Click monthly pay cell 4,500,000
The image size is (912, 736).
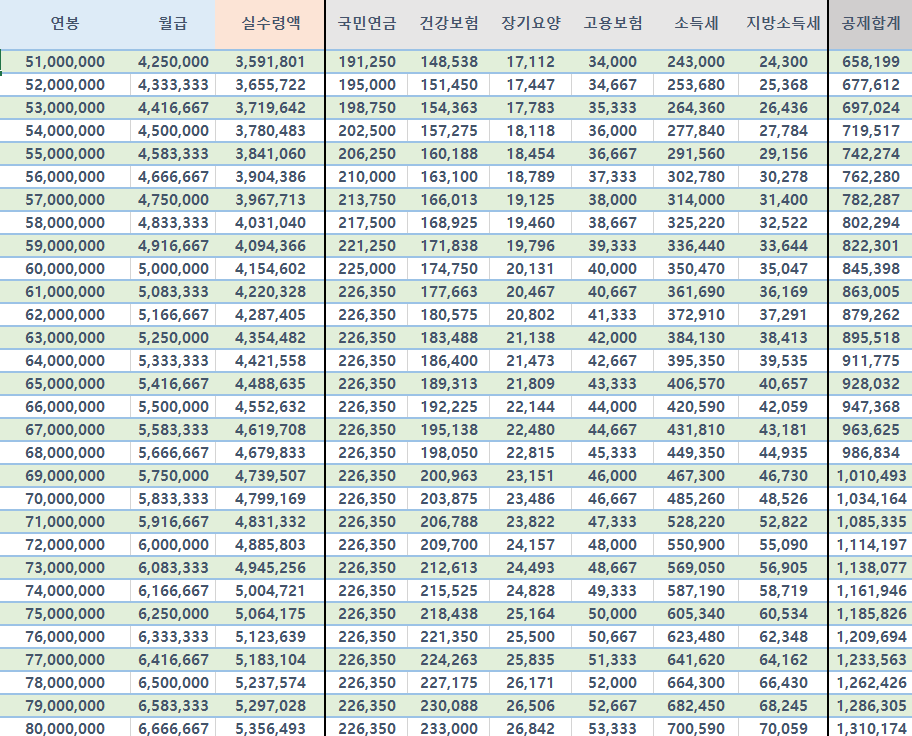pyautogui.click(x=173, y=131)
